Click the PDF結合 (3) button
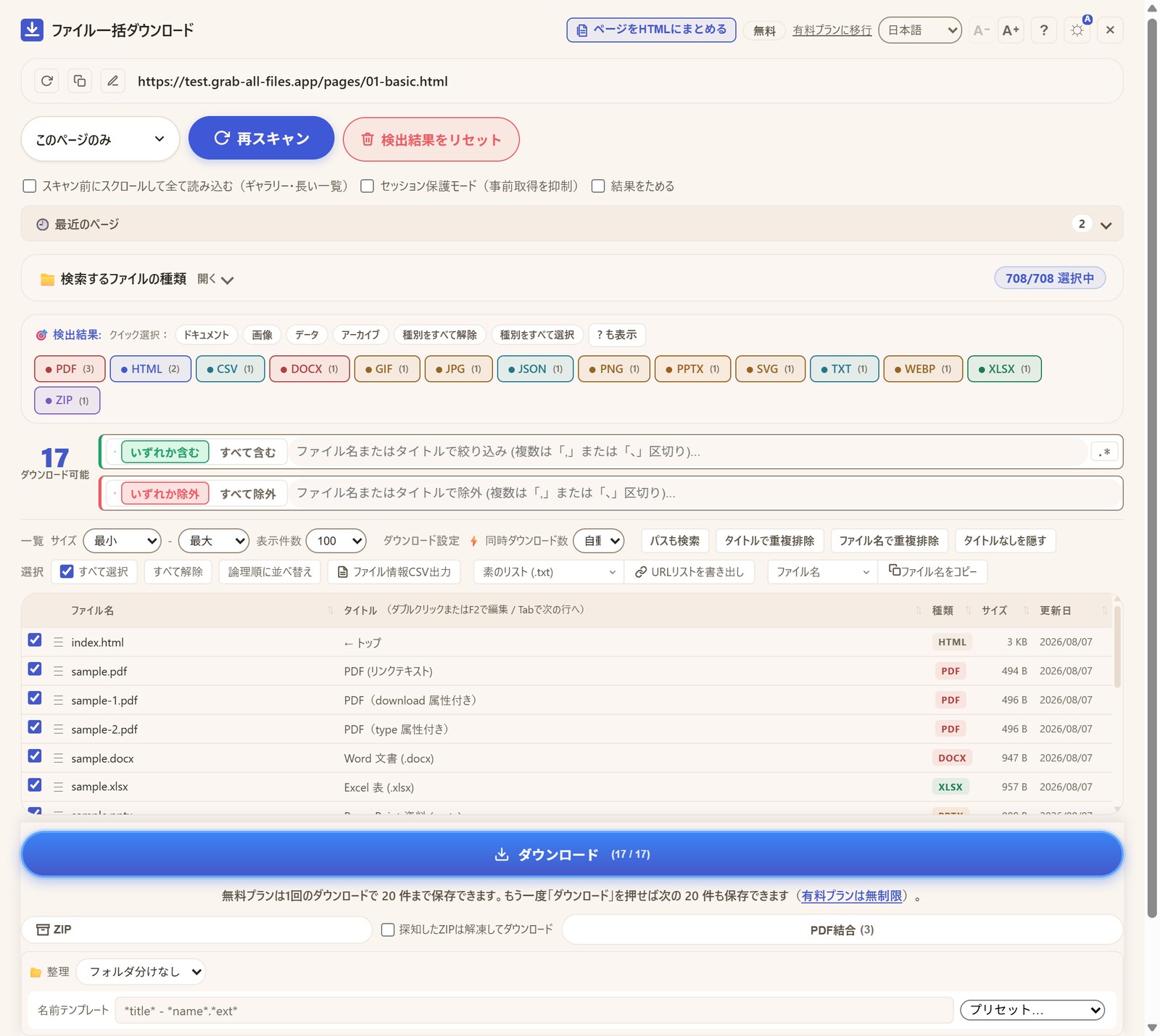The width and height of the screenshot is (1160, 1036). [842, 930]
